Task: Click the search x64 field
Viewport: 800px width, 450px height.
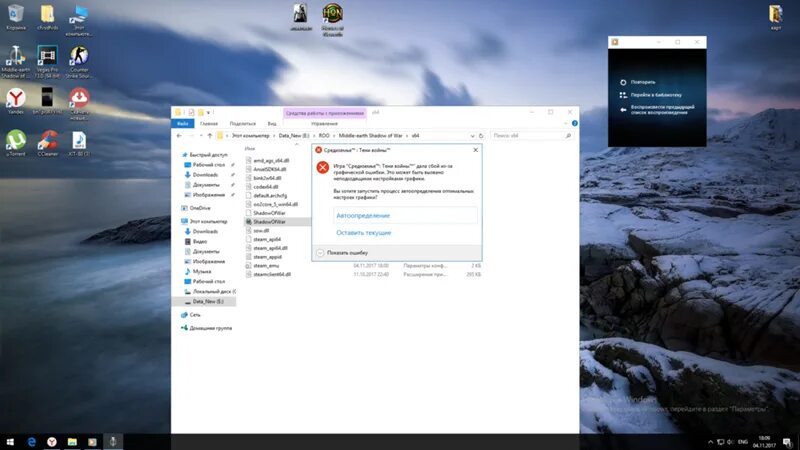Action: pos(531,136)
